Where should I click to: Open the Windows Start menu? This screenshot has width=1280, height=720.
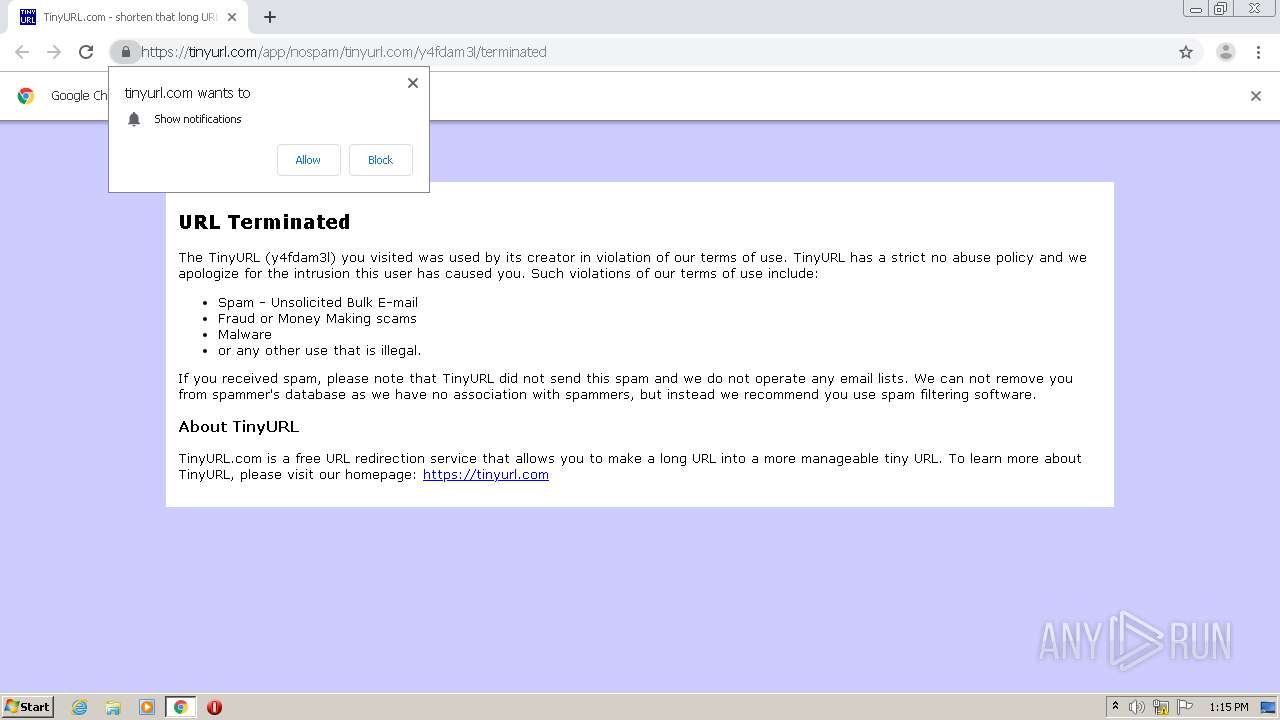pyautogui.click(x=27, y=706)
